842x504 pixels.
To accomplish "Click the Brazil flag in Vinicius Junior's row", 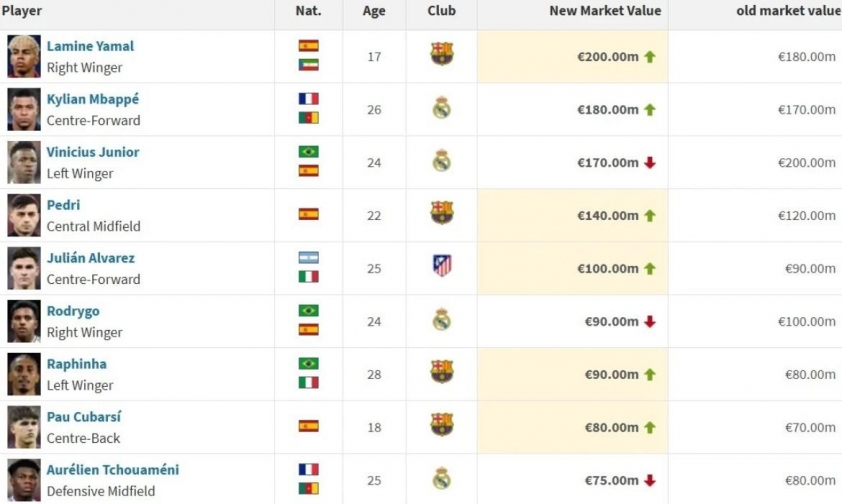I will click(x=309, y=151).
